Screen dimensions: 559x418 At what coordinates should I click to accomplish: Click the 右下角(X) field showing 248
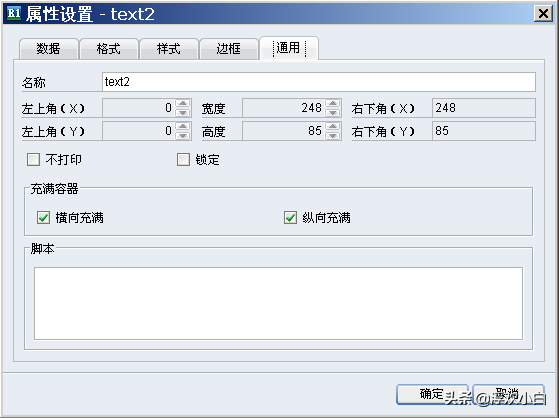(x=484, y=108)
